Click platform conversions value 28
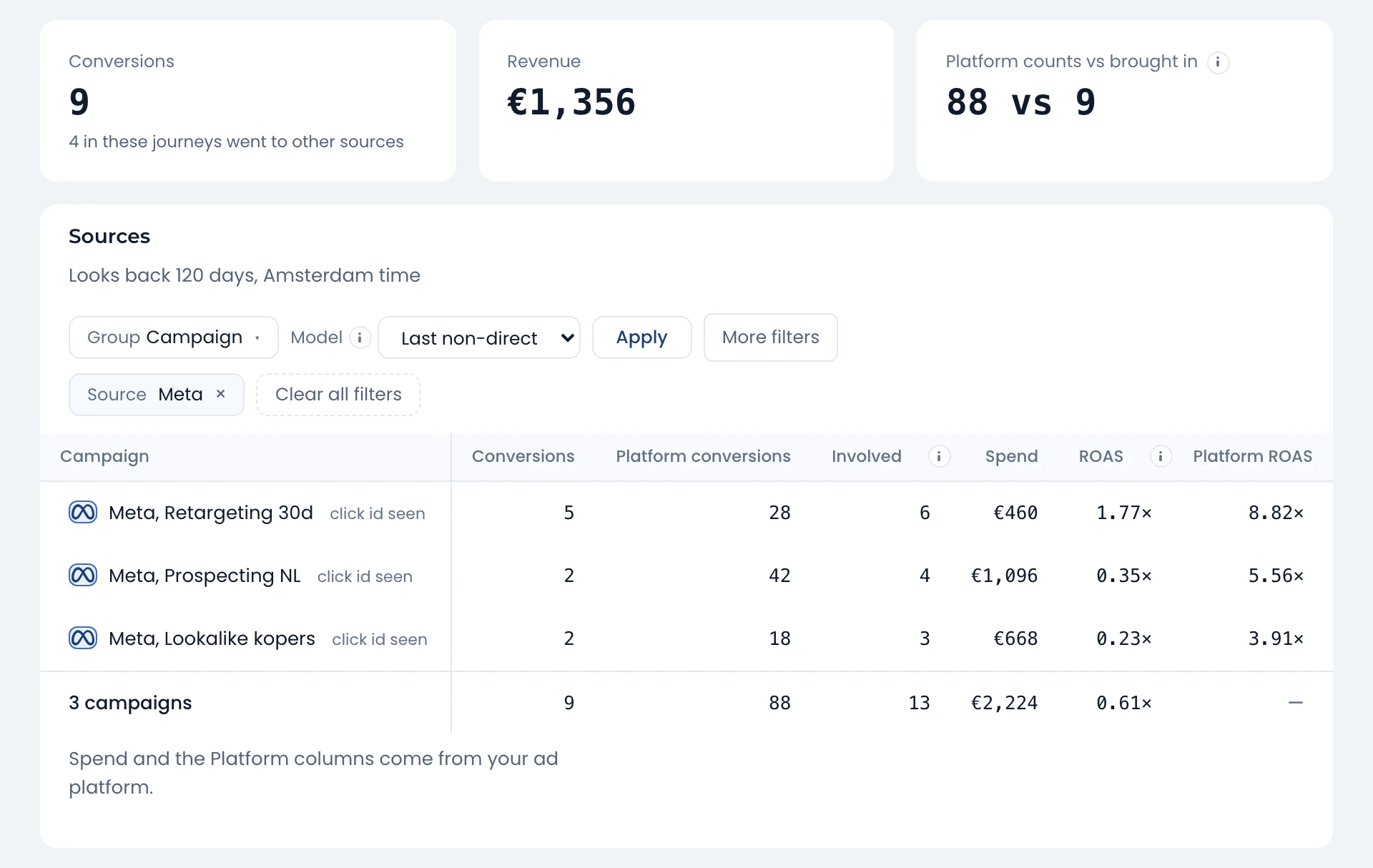The width and height of the screenshot is (1373, 868). (x=779, y=513)
